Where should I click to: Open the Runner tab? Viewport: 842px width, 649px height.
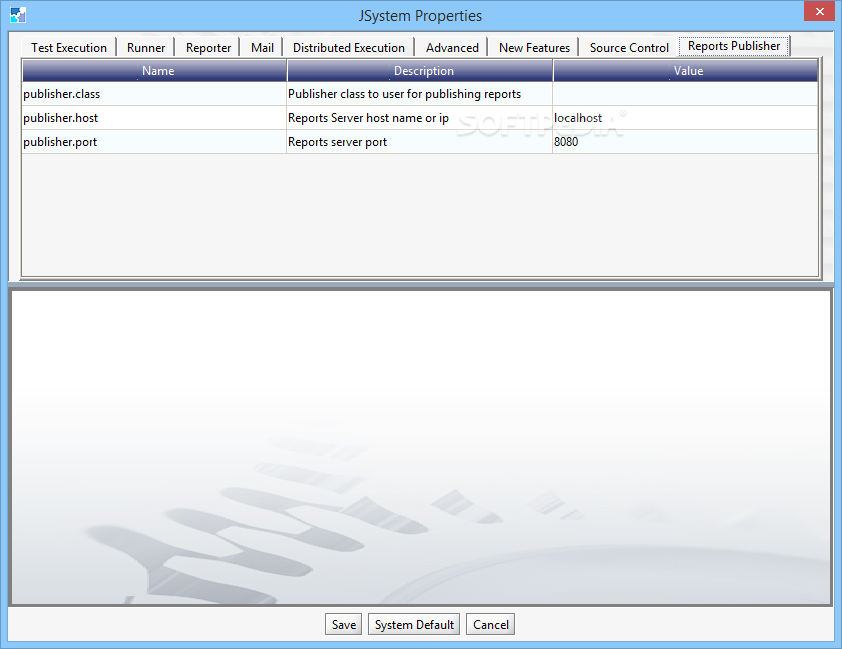146,48
